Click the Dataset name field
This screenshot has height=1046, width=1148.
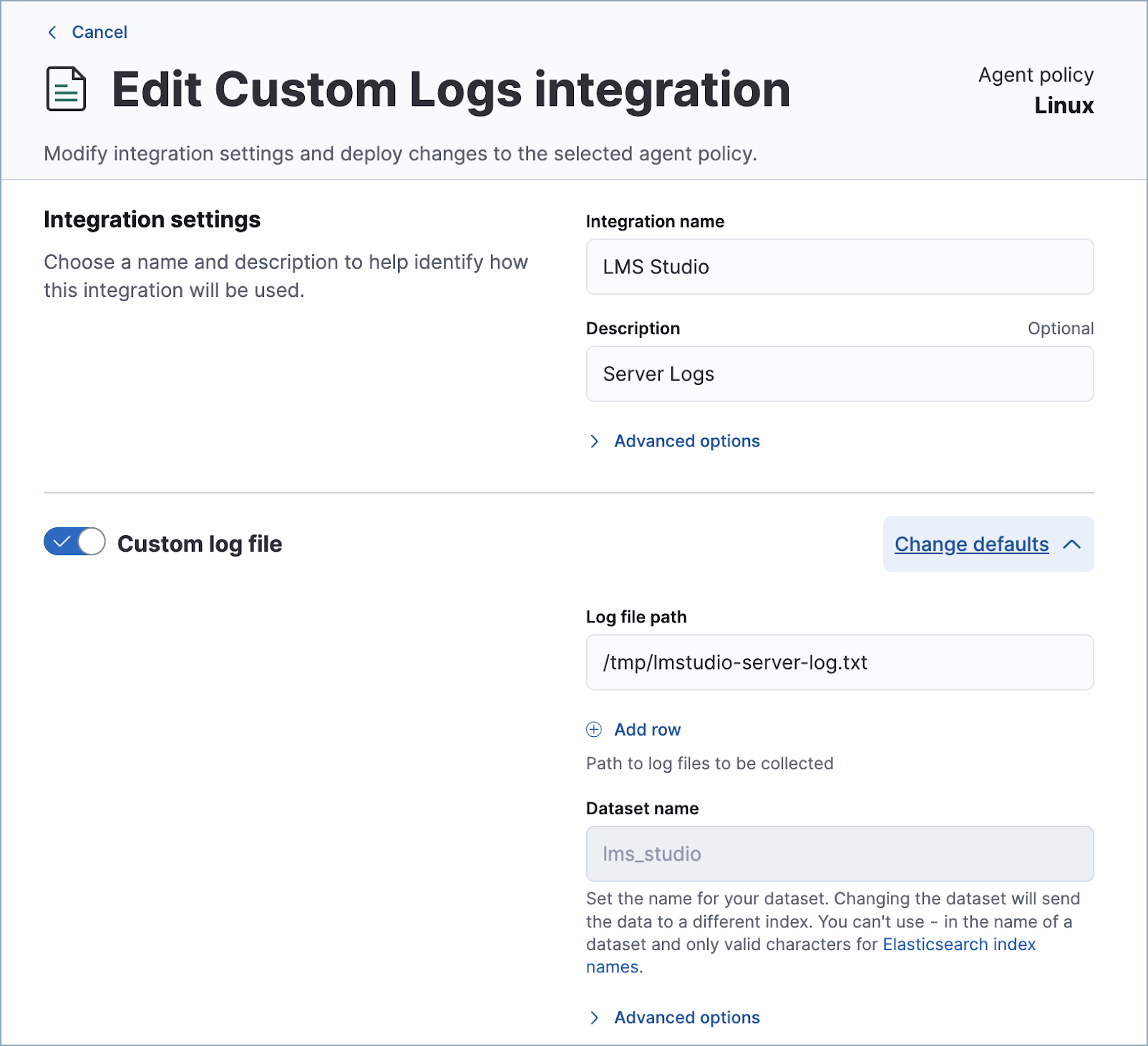coord(839,854)
